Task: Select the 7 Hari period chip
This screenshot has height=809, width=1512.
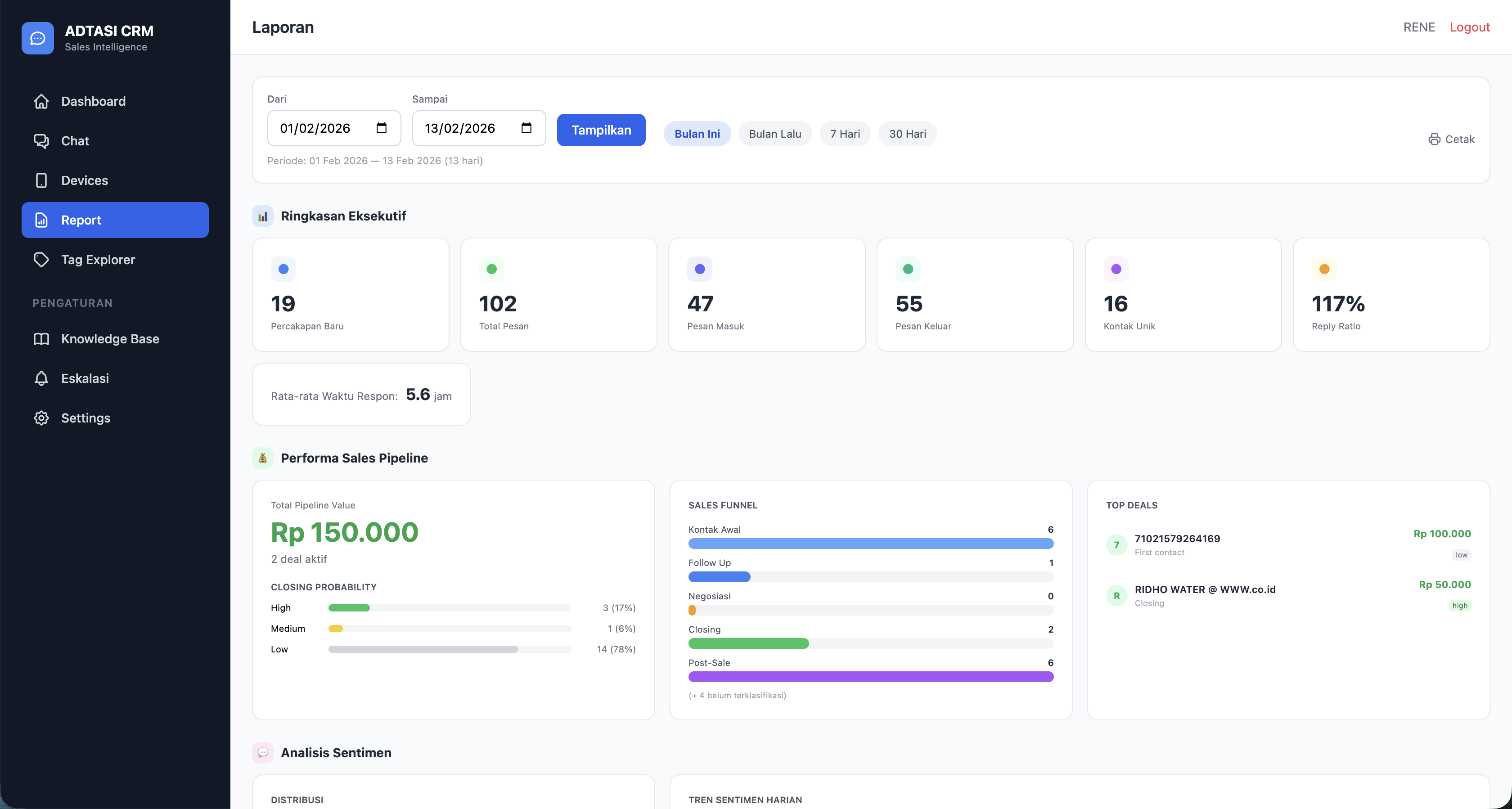Action: 844,134
